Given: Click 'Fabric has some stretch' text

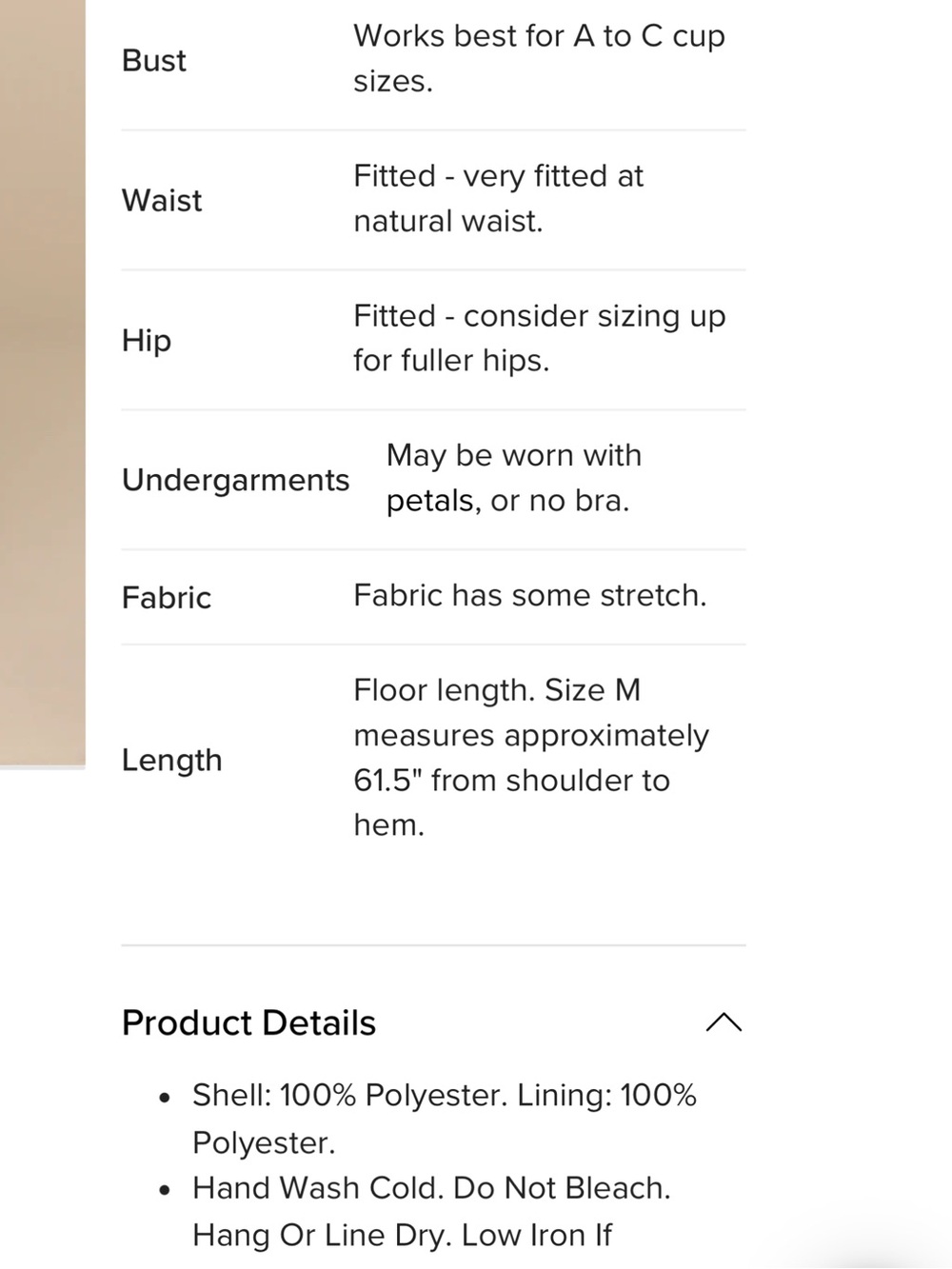Looking at the screenshot, I should [530, 596].
